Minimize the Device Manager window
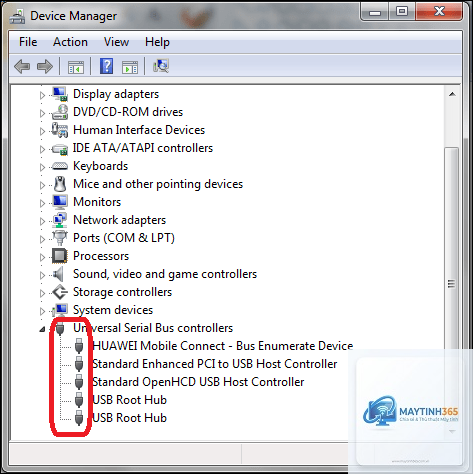473x474 pixels. (x=375, y=12)
